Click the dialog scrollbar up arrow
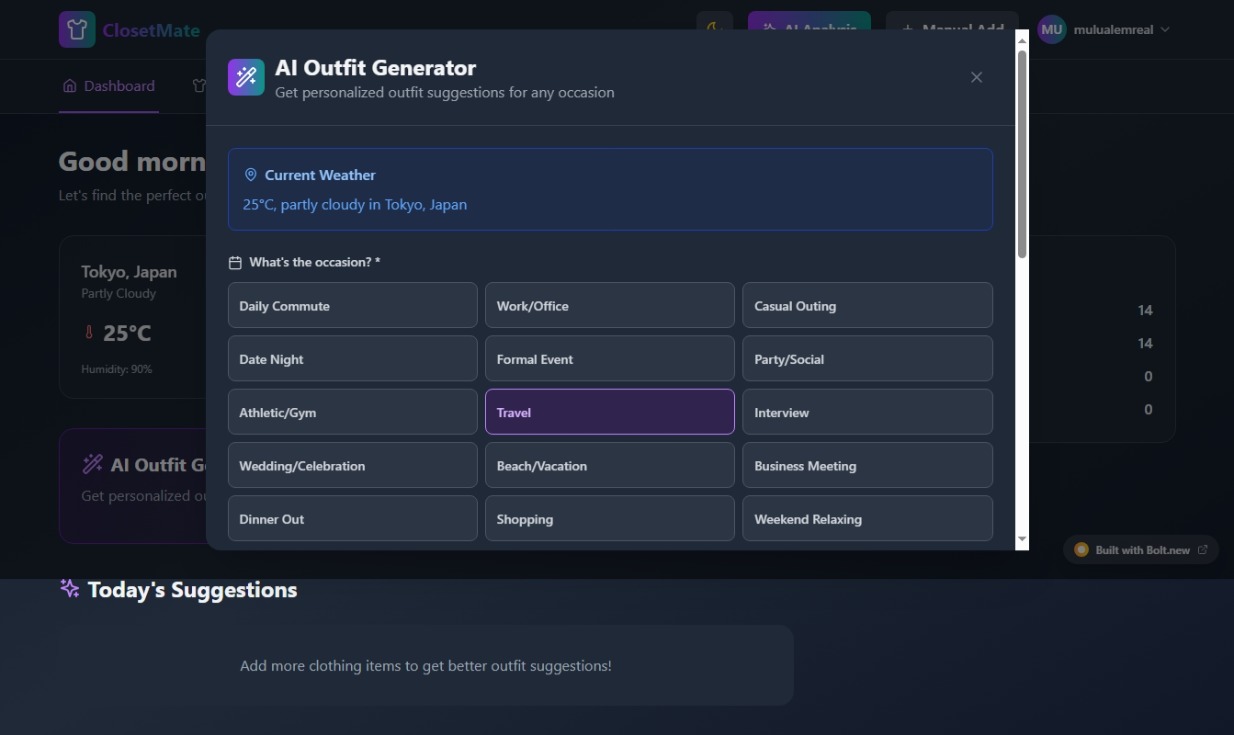Viewport: 1234px width, 735px height. (1022, 39)
